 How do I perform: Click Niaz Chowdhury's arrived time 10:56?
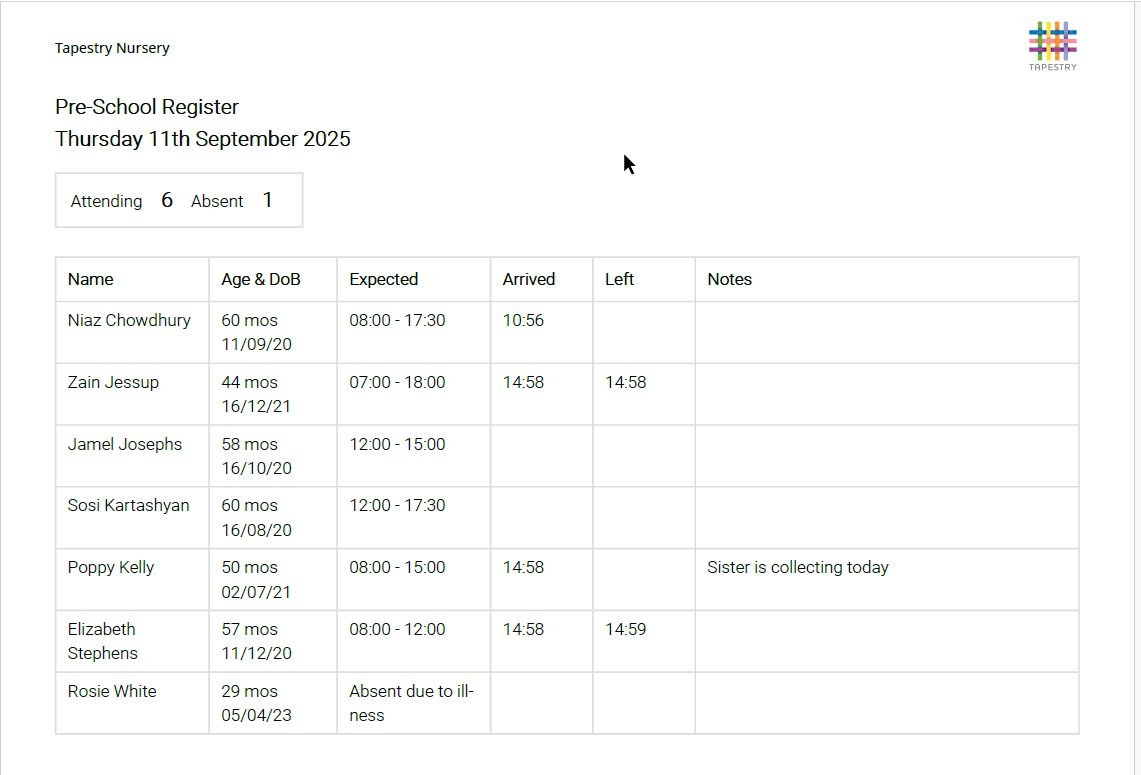[523, 321]
